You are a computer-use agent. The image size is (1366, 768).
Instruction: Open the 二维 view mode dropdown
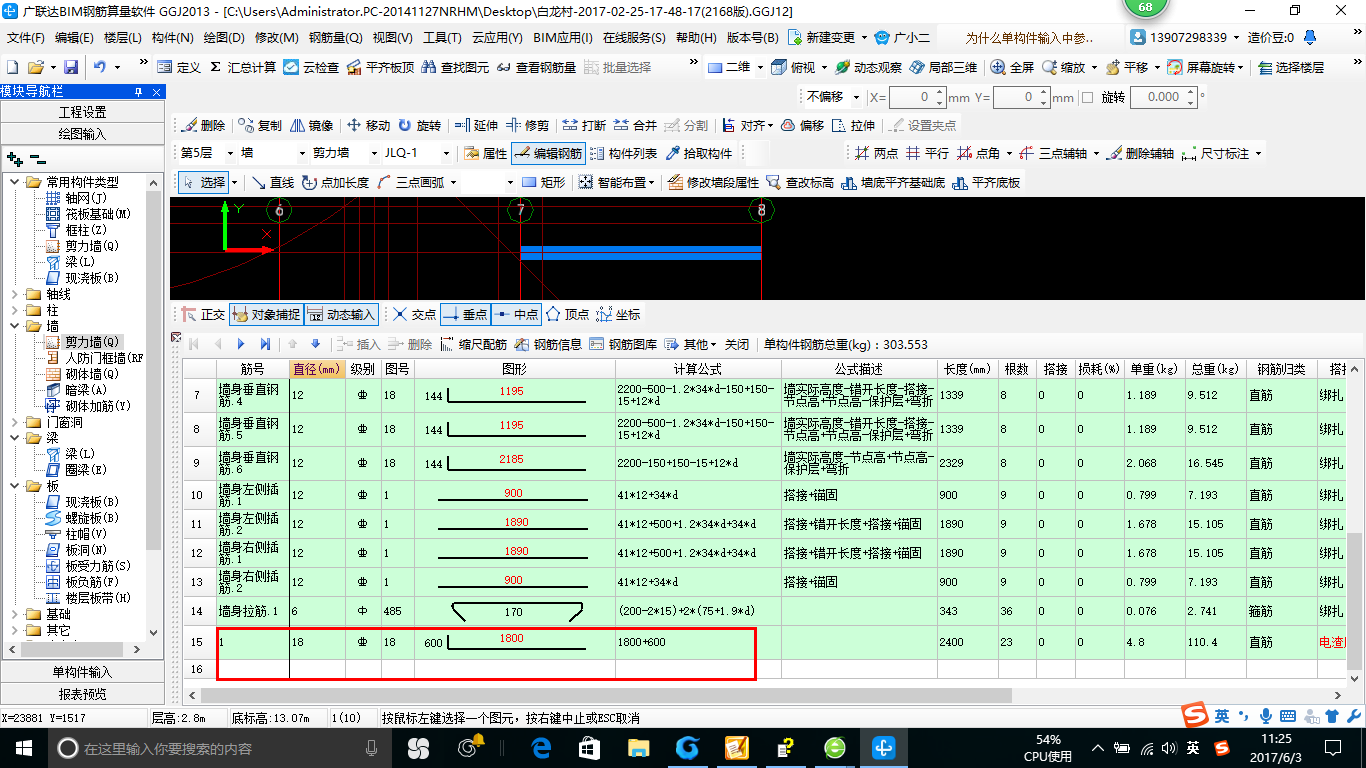pos(735,67)
